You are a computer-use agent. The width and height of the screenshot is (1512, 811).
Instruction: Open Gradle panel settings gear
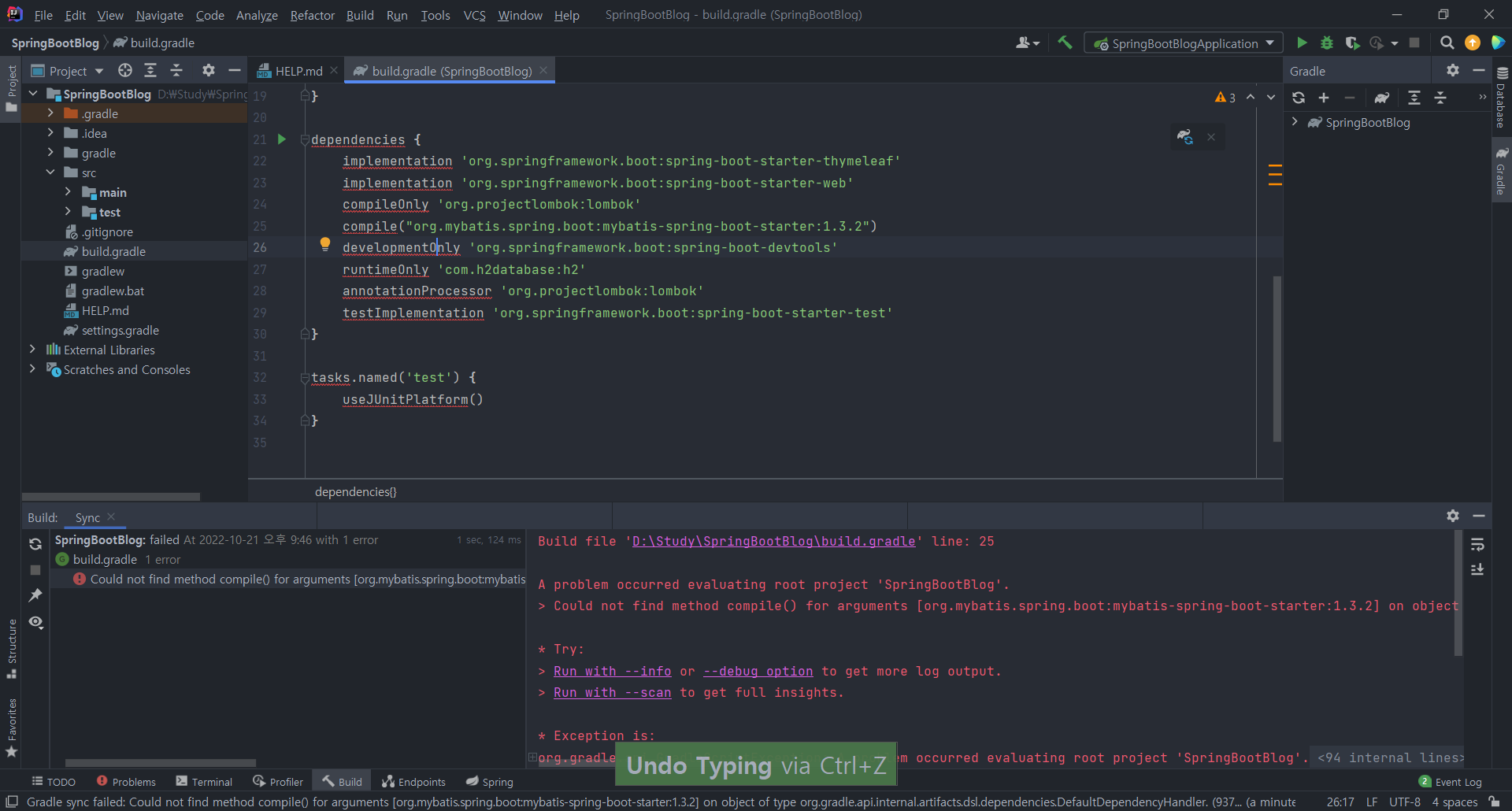[x=1453, y=71]
